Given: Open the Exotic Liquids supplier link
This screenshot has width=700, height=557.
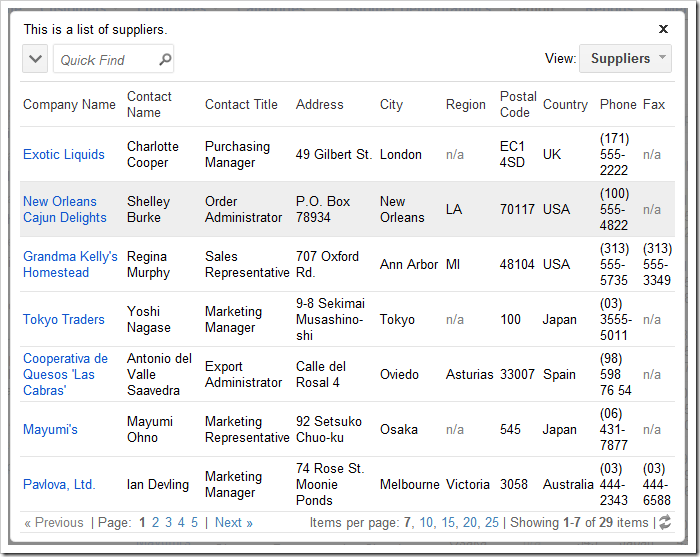Looking at the screenshot, I should coord(64,154).
